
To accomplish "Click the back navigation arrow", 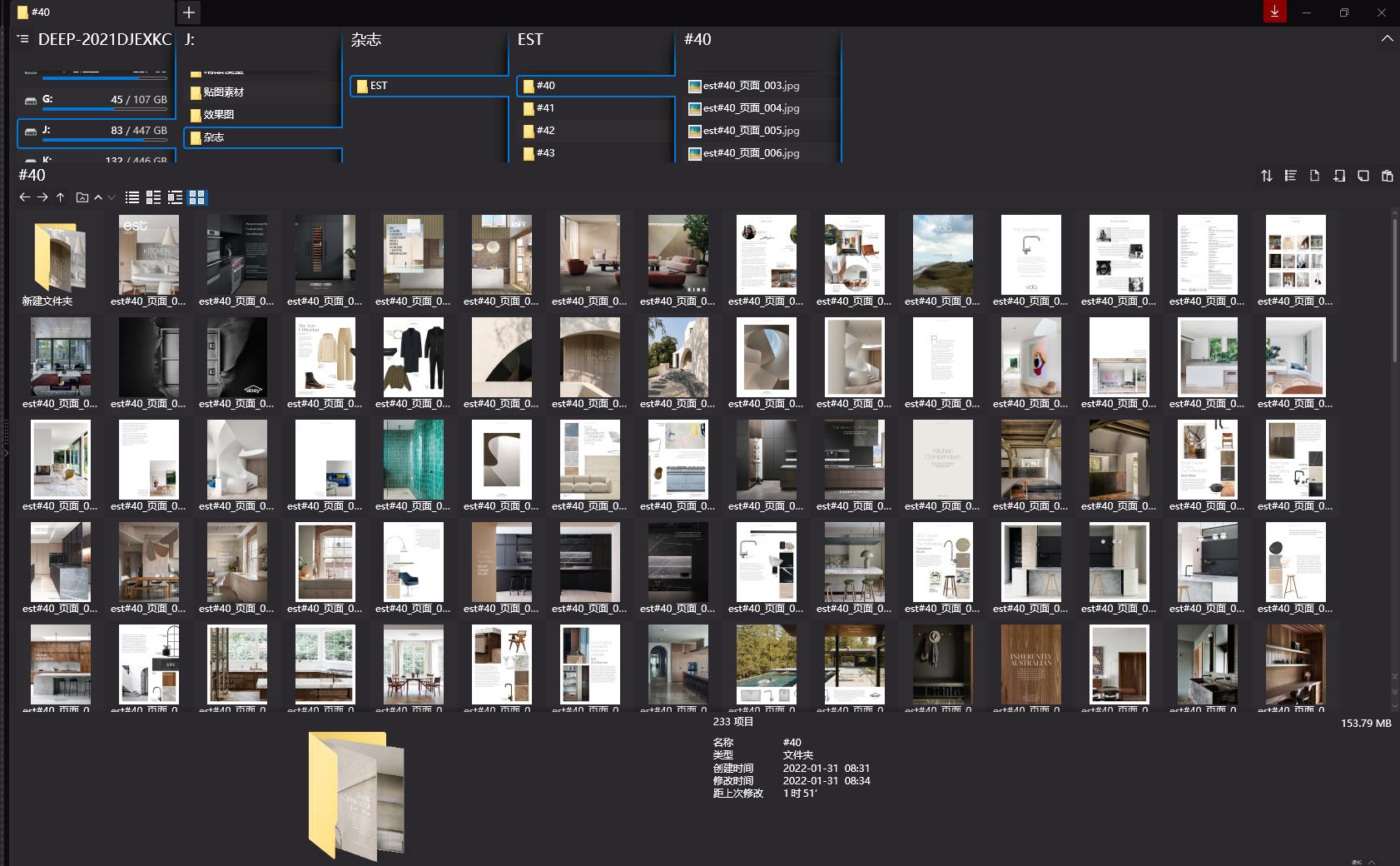I will pyautogui.click(x=24, y=197).
